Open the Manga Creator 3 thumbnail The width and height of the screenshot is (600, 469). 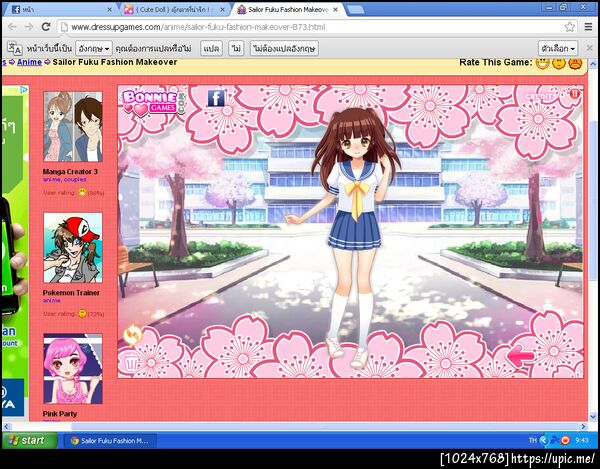[x=73, y=127]
